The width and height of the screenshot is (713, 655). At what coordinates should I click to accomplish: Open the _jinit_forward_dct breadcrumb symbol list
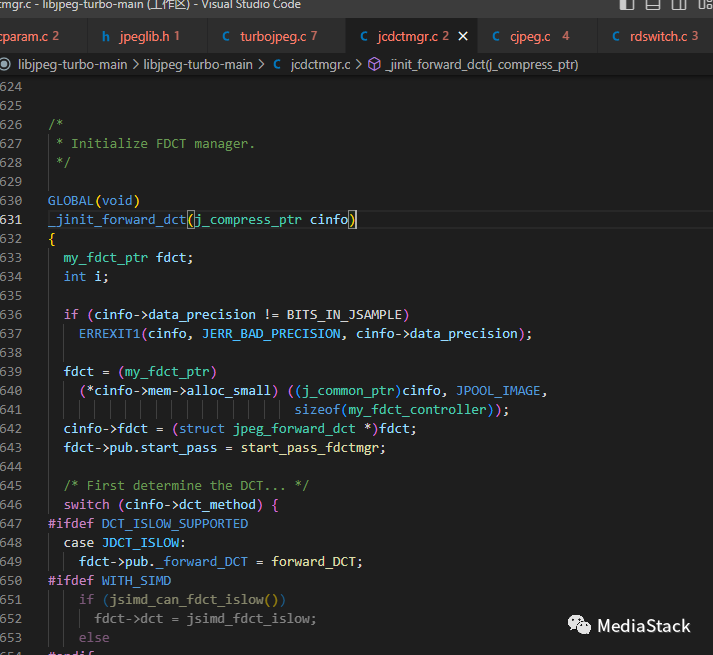pos(481,64)
